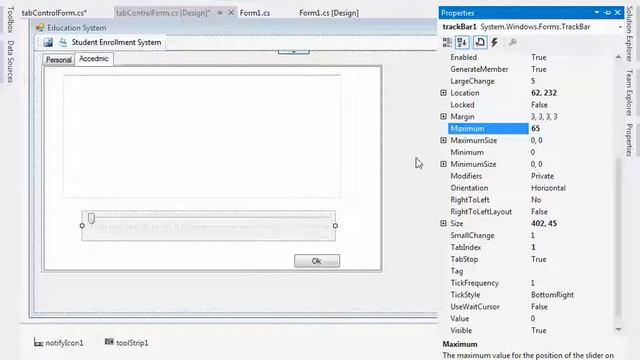
Task: Click the BottomRight TickStyle value
Action: pos(552,295)
